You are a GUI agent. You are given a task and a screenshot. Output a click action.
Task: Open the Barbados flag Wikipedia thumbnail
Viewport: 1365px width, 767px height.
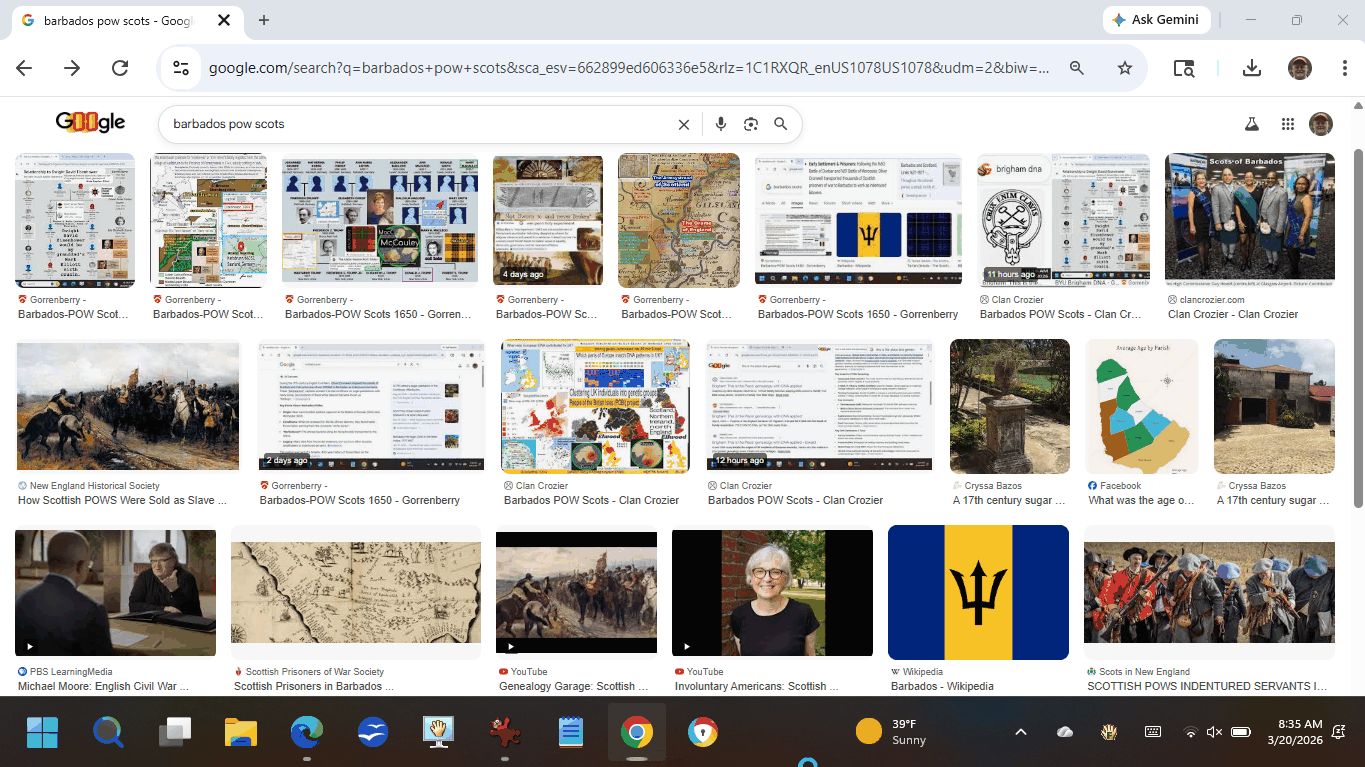point(977,592)
